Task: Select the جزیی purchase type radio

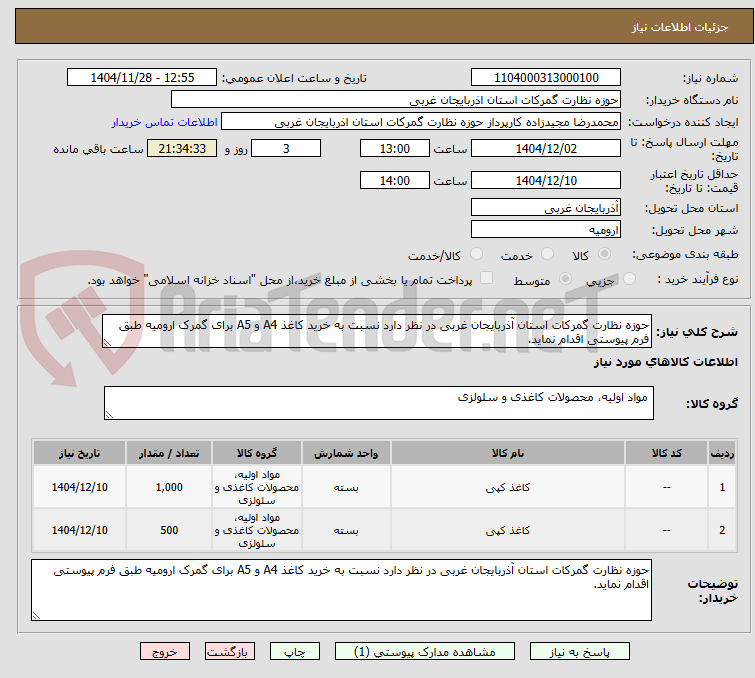Action: (629, 279)
